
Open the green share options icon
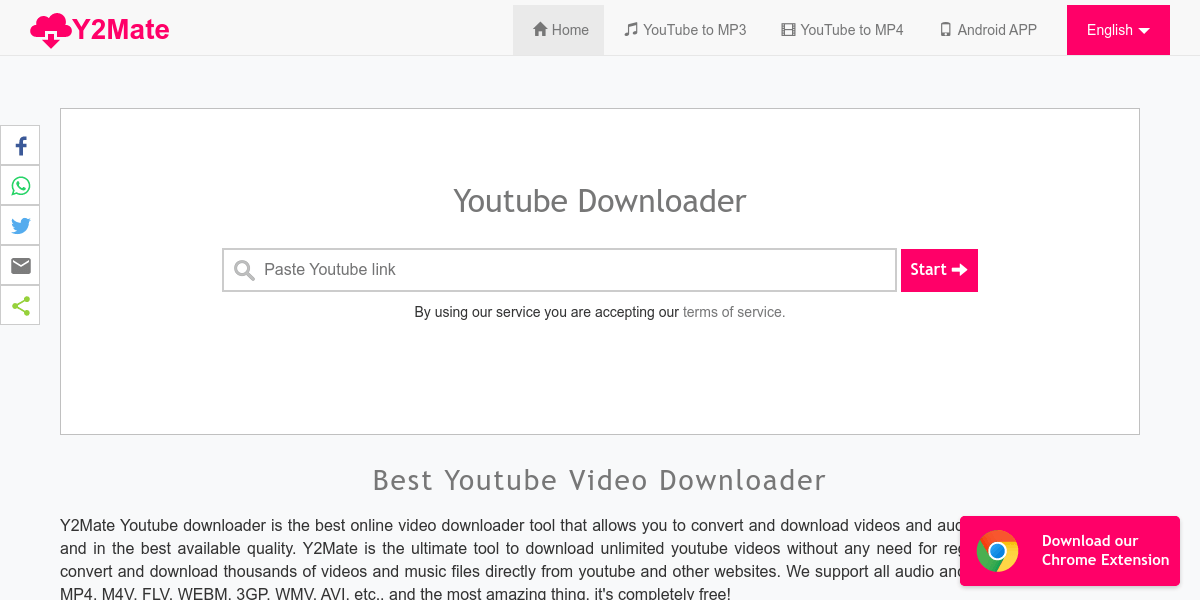coord(20,306)
